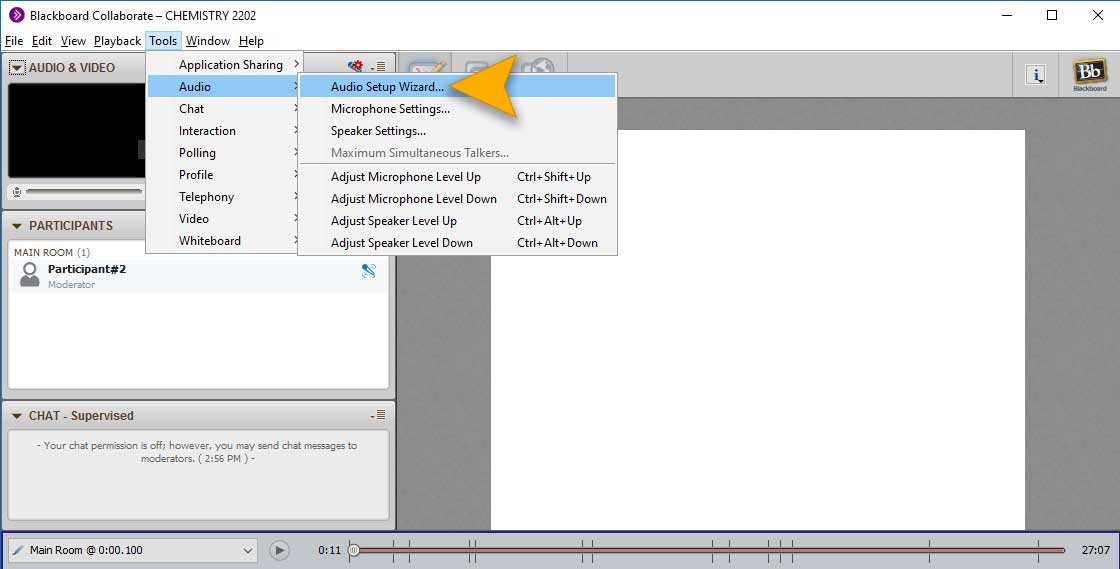Expand the Video submenu

pos(224,219)
